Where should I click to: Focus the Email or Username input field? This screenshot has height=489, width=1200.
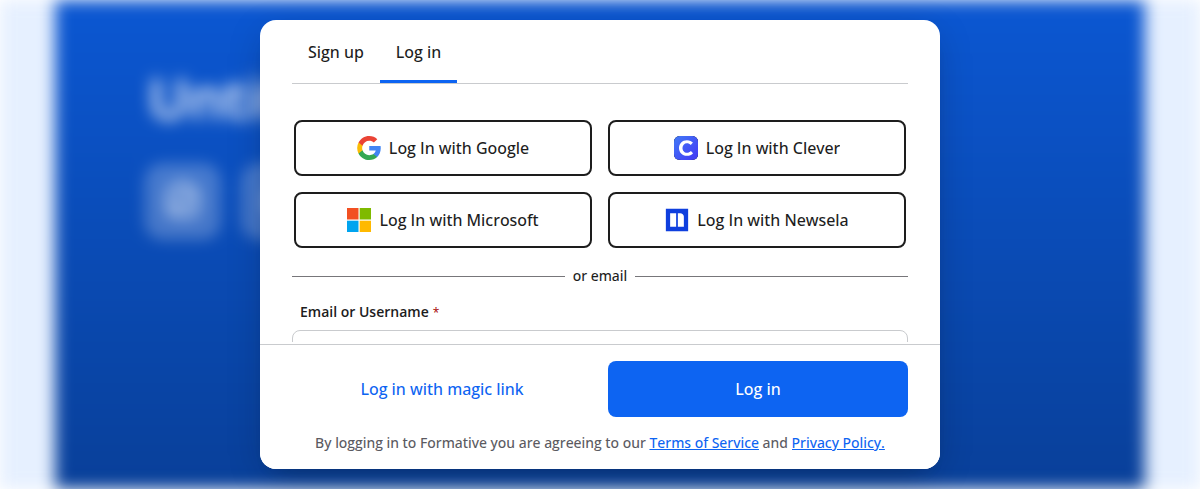tap(600, 337)
